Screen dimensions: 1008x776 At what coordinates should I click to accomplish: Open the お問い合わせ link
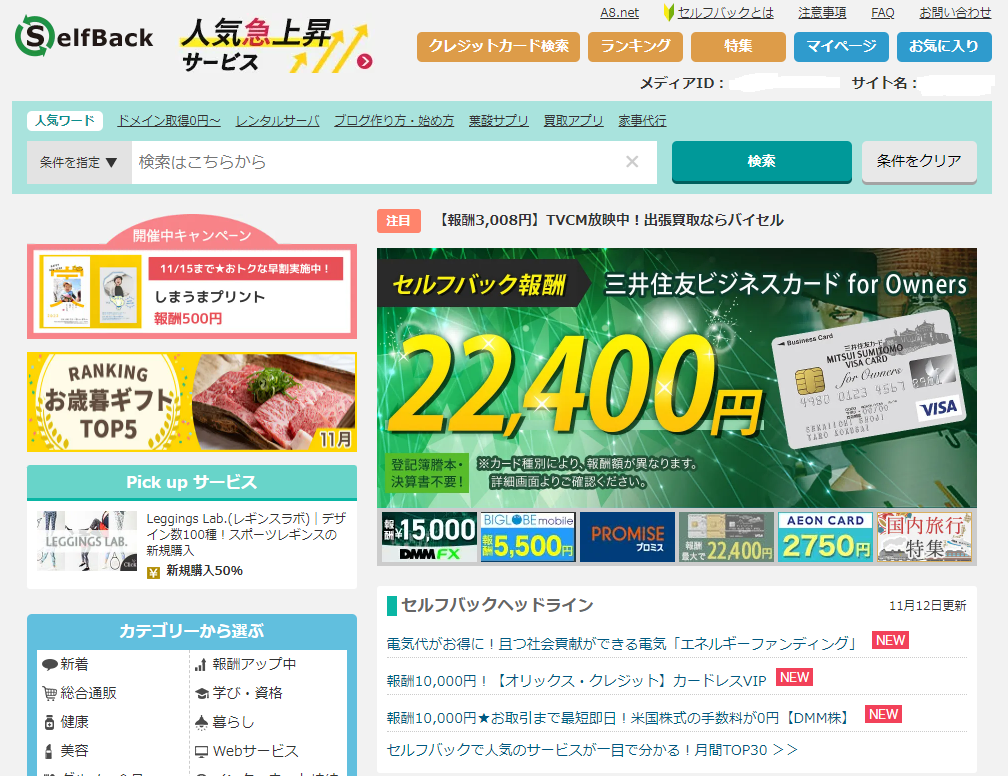click(955, 12)
